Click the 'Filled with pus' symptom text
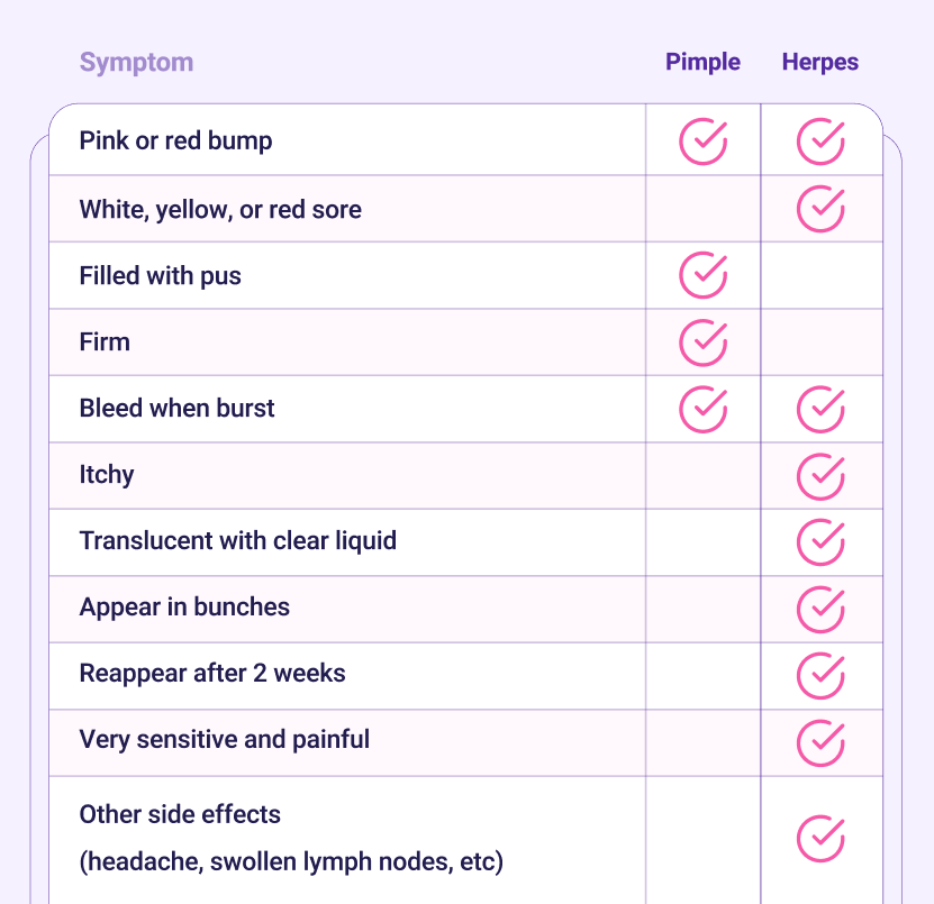This screenshot has height=904, width=934. 160,276
